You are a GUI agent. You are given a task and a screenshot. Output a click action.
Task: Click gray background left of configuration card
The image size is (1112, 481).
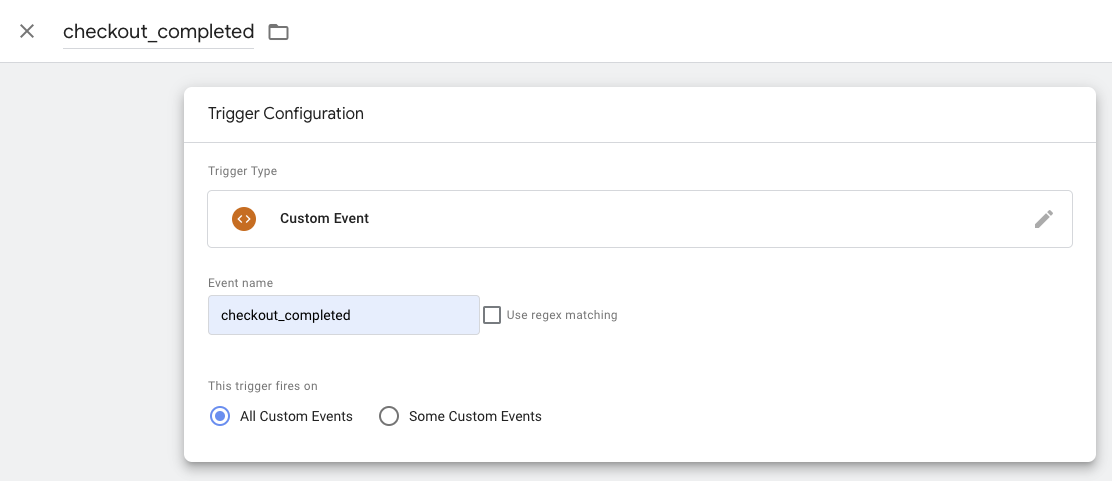[x=92, y=270]
